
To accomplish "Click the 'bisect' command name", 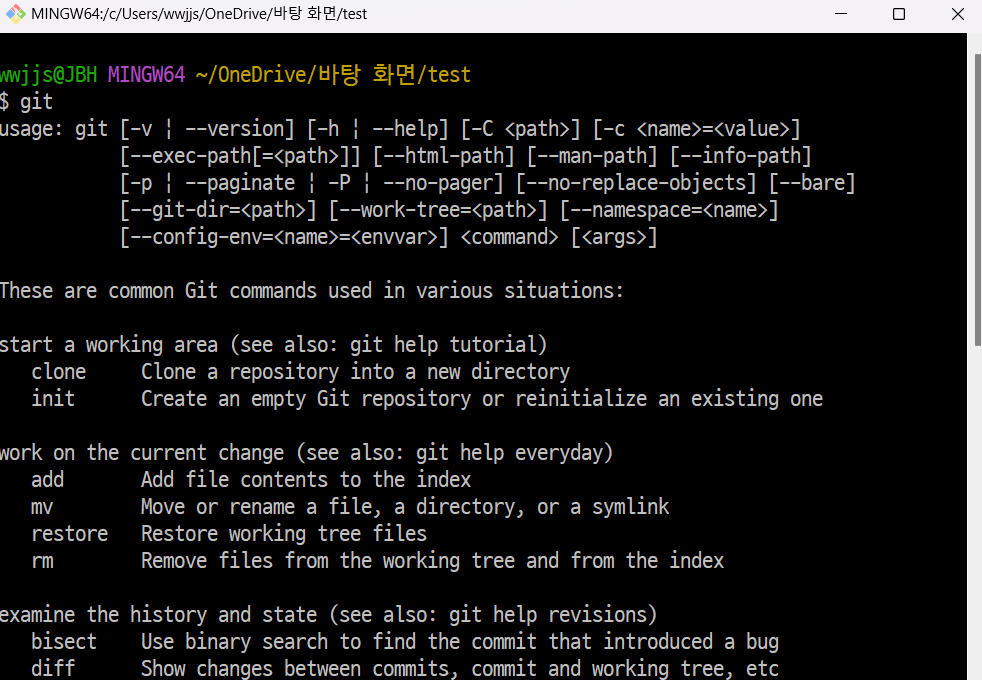I will click(64, 641).
